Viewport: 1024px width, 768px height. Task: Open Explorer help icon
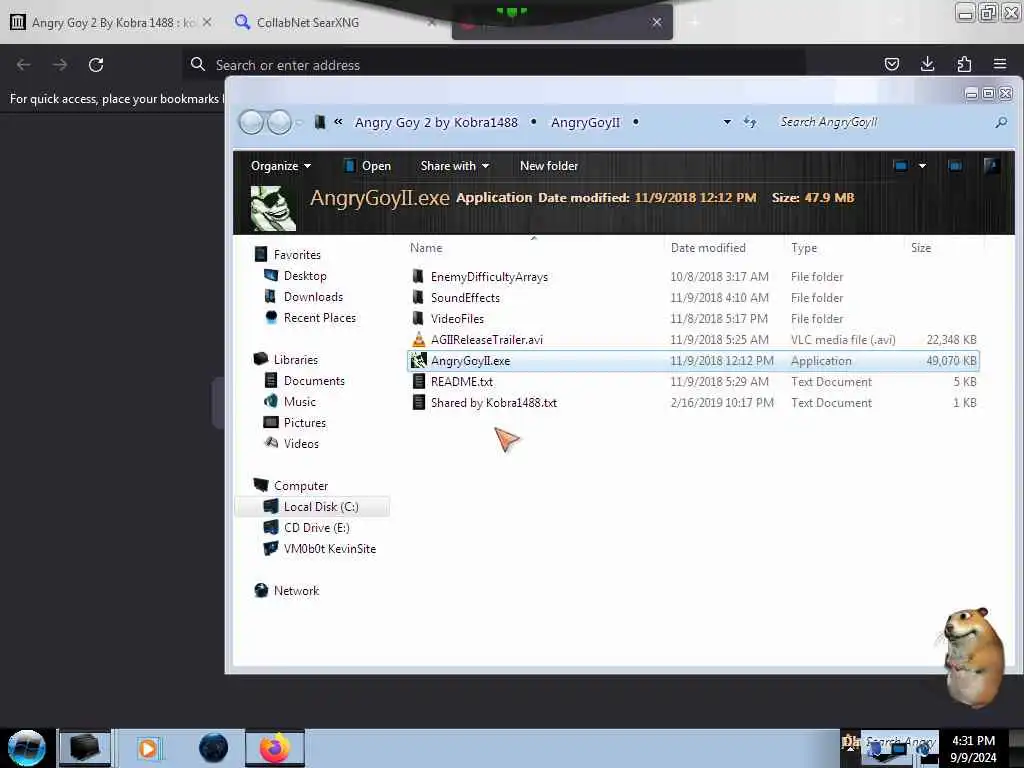pos(991,166)
